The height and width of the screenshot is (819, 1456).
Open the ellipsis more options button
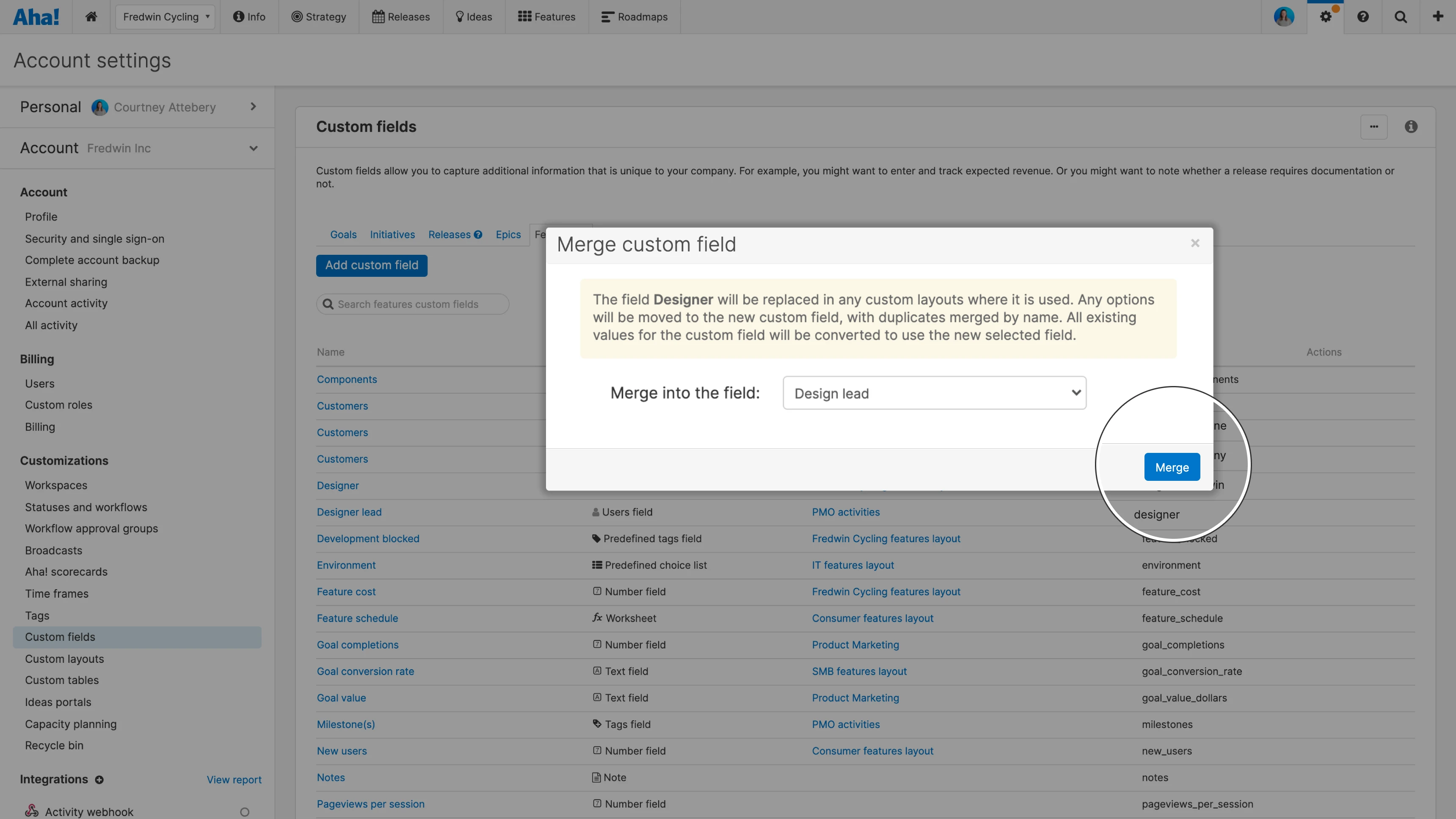1373,127
